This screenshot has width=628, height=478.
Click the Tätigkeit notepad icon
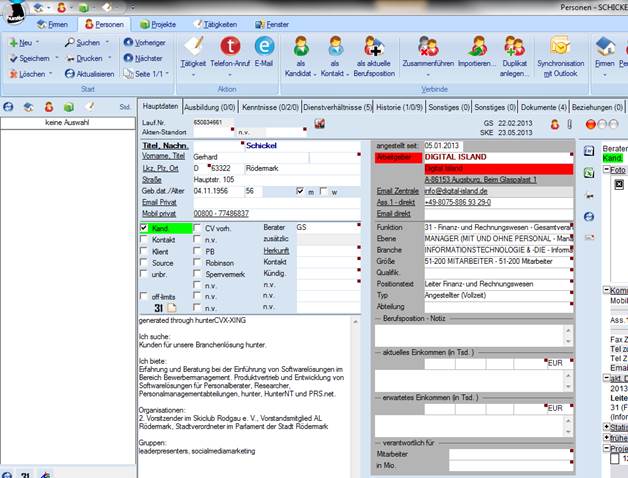pos(194,46)
